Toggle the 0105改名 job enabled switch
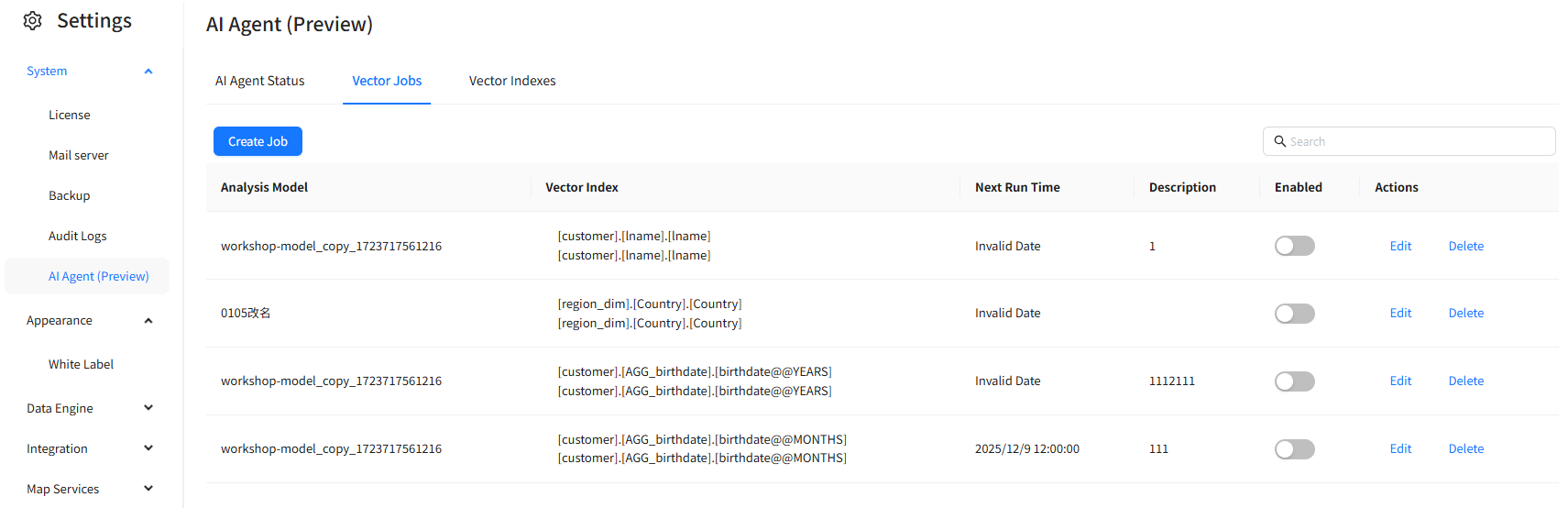 pos(1294,314)
